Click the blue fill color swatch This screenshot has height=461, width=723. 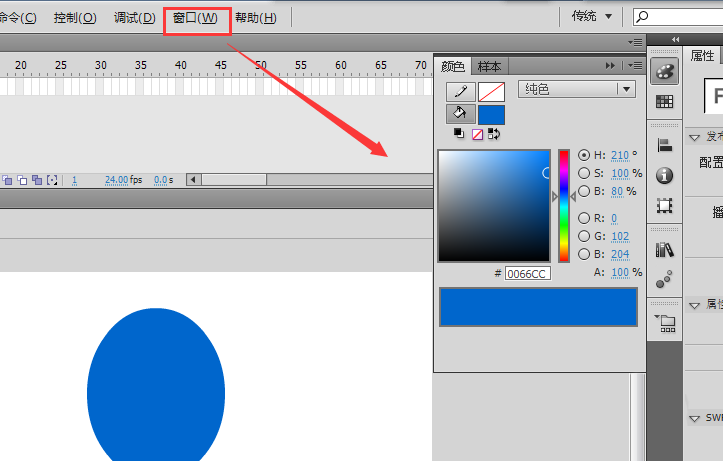click(x=491, y=115)
